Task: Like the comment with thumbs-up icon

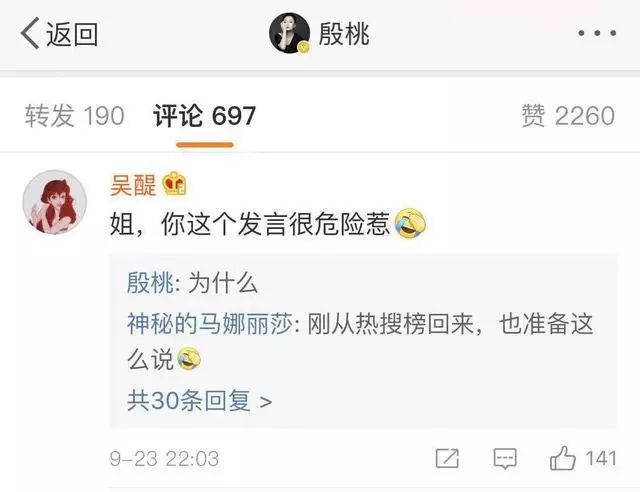Action: 562,458
